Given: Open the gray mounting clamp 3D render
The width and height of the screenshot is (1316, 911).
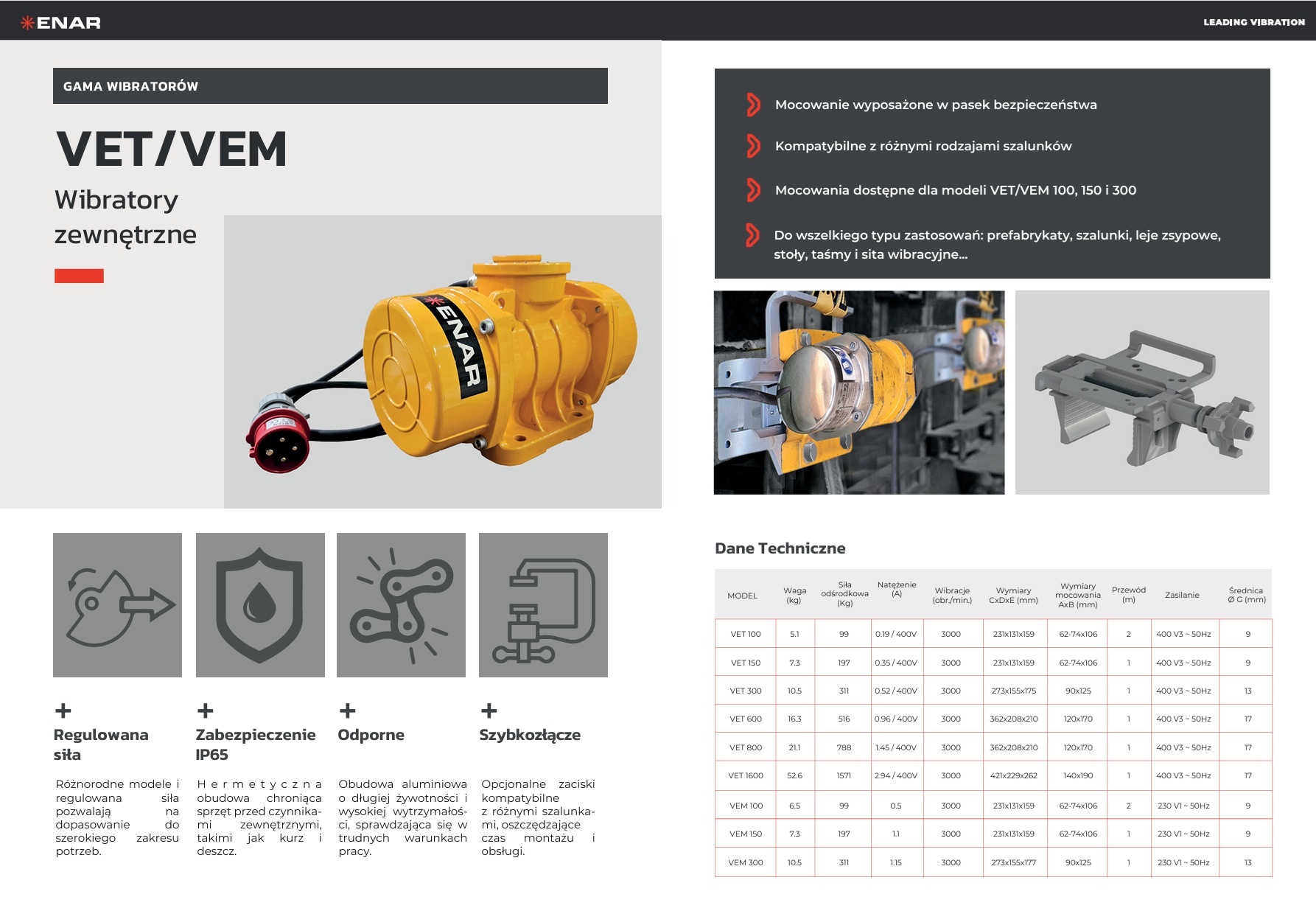Looking at the screenshot, I should point(1141,392).
